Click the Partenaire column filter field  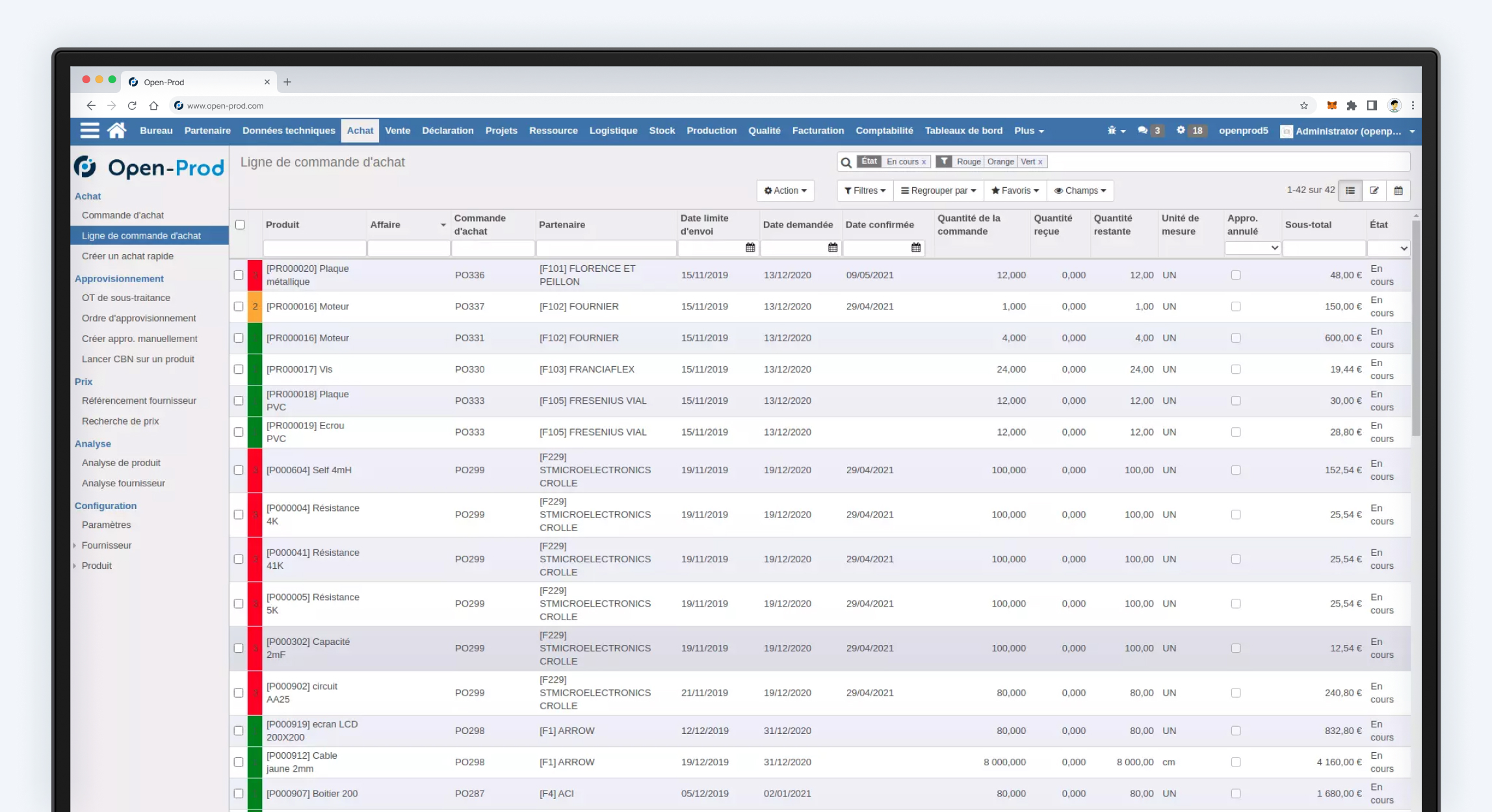[606, 248]
